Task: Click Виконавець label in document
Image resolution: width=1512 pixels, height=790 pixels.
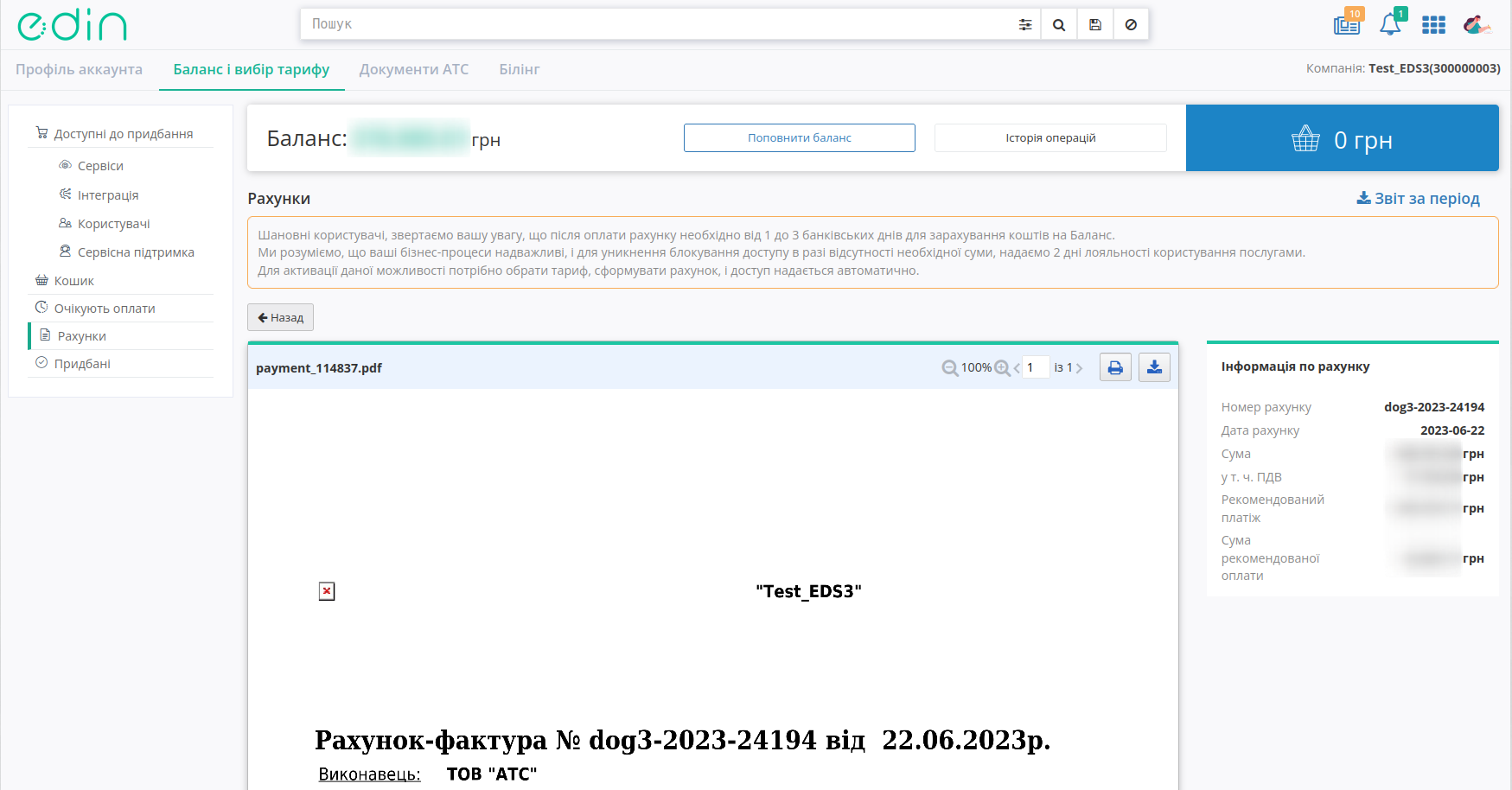Action: [369, 774]
